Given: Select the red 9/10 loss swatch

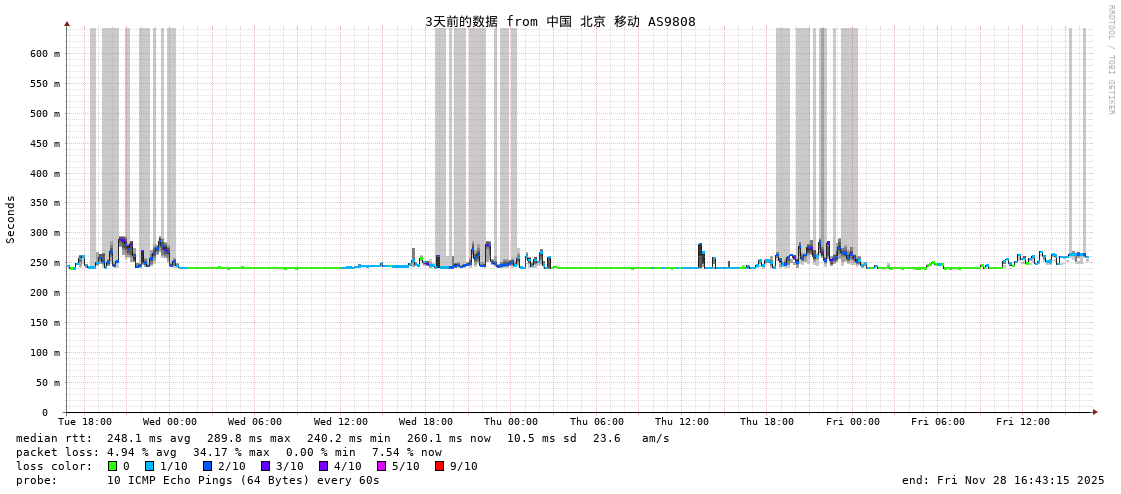Looking at the screenshot, I should coord(440,466).
